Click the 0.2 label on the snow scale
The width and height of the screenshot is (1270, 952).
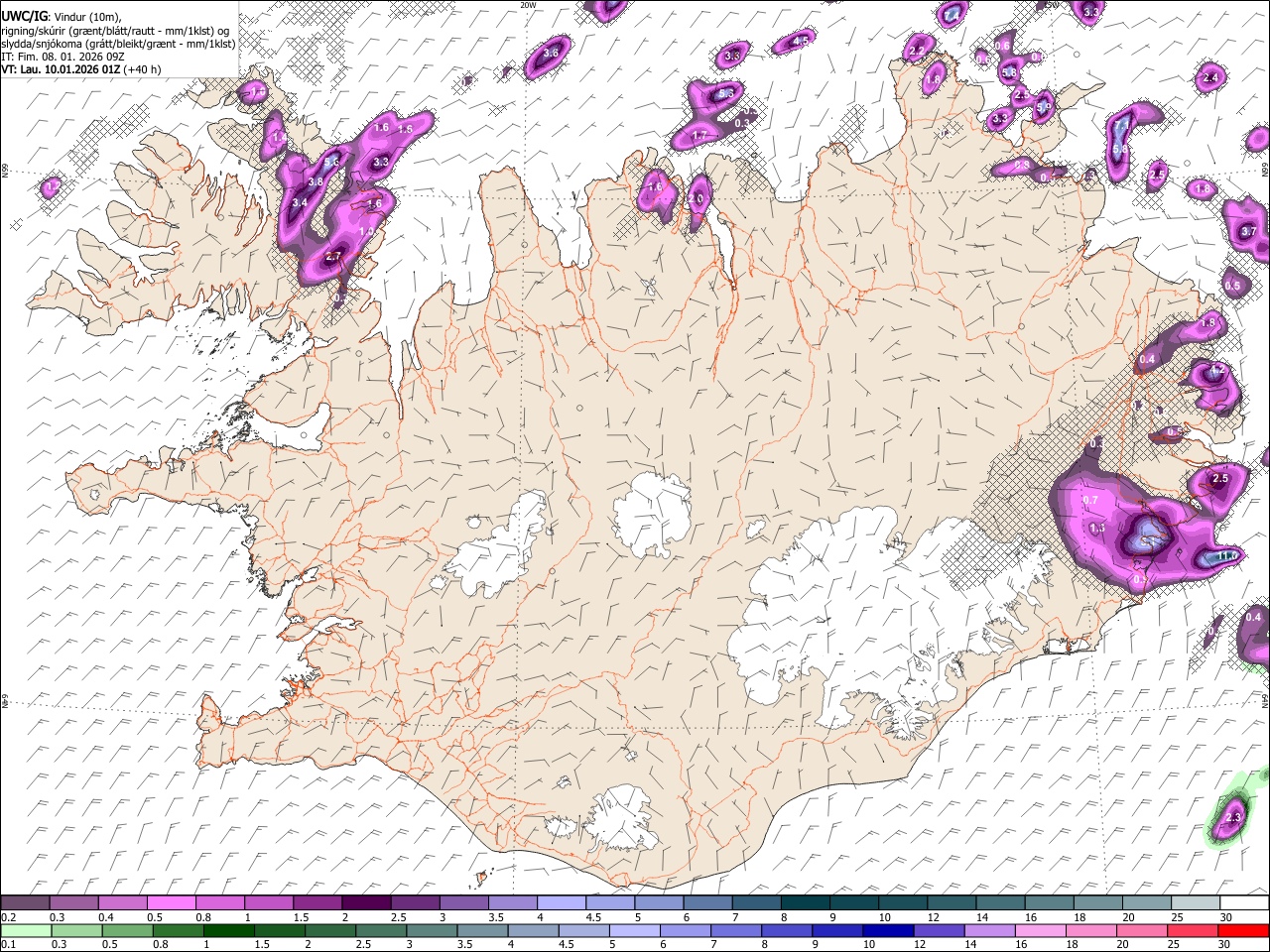[x=7, y=917]
